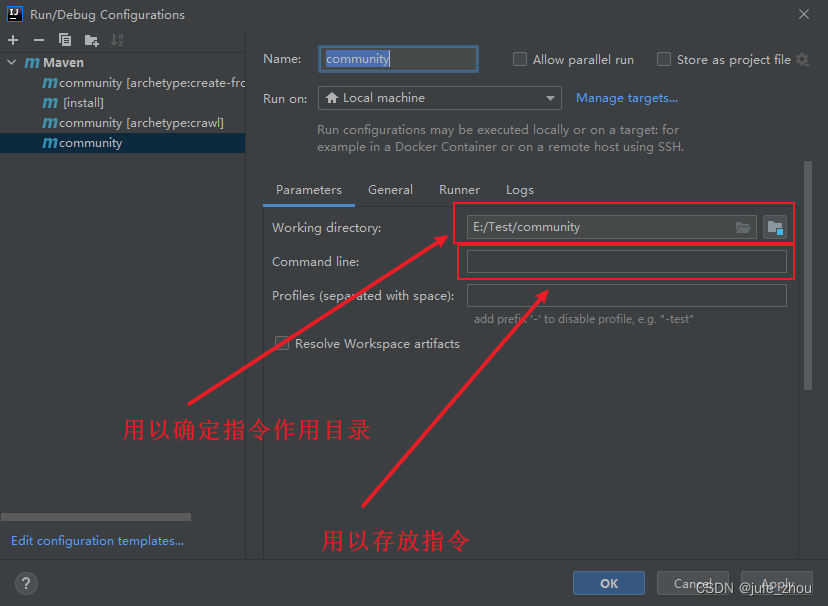
Task: Create a new configuration folder
Action: pos(91,40)
